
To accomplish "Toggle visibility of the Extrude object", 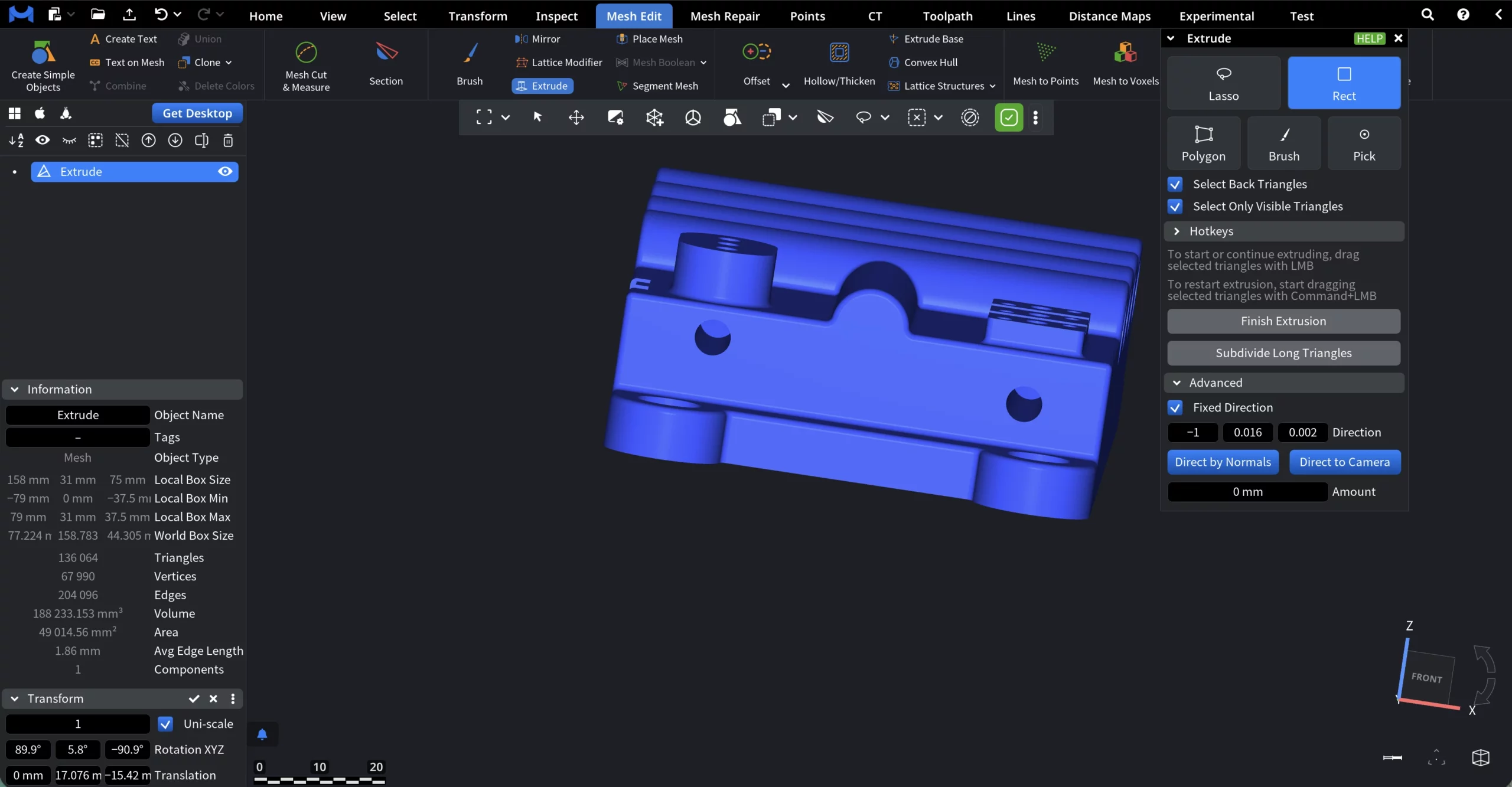I will click(x=224, y=171).
